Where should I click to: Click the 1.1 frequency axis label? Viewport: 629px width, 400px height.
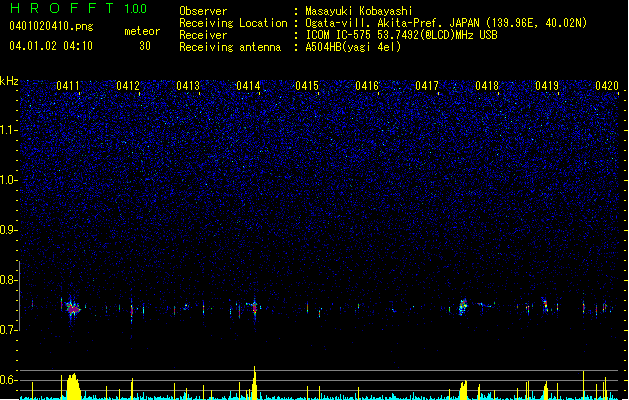(x=9, y=130)
